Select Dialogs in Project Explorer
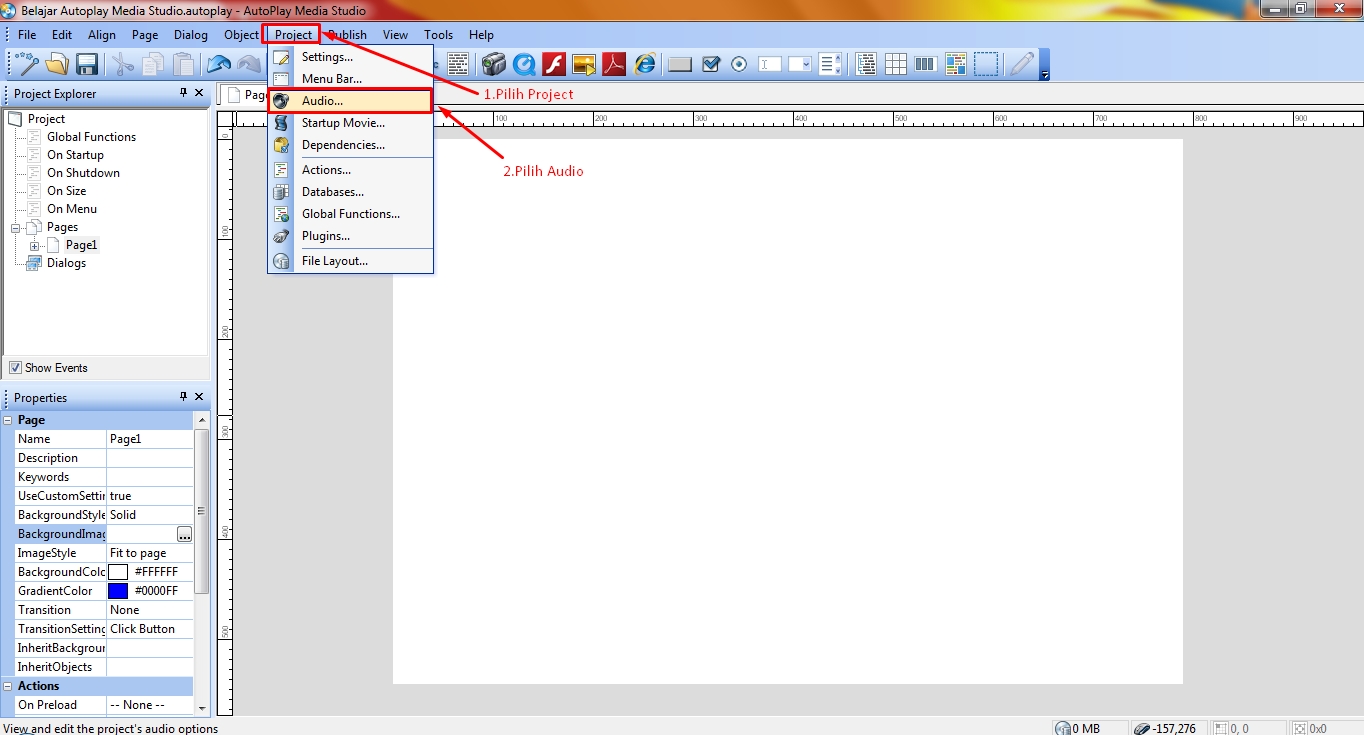1364x735 pixels. pos(66,263)
